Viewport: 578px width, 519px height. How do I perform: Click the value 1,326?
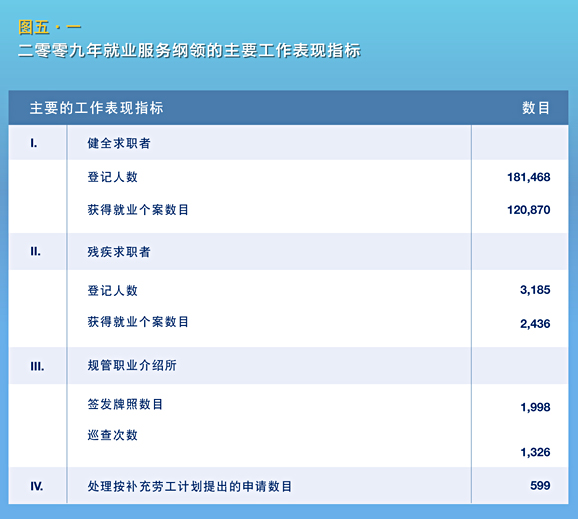tap(535, 452)
